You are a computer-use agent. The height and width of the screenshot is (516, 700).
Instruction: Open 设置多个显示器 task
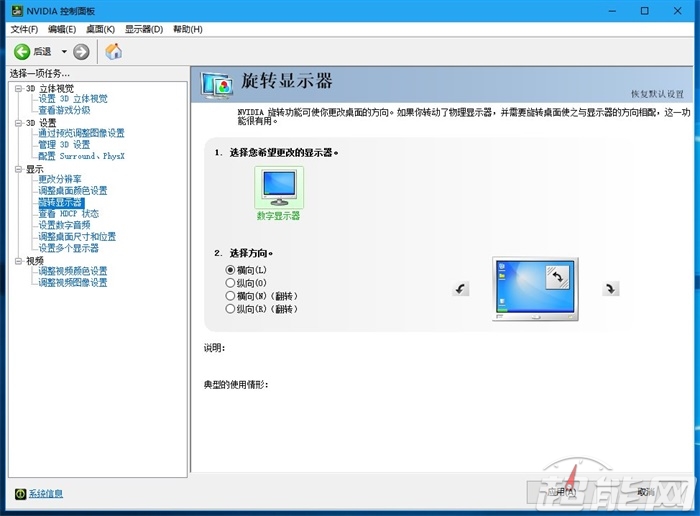(x=68, y=248)
